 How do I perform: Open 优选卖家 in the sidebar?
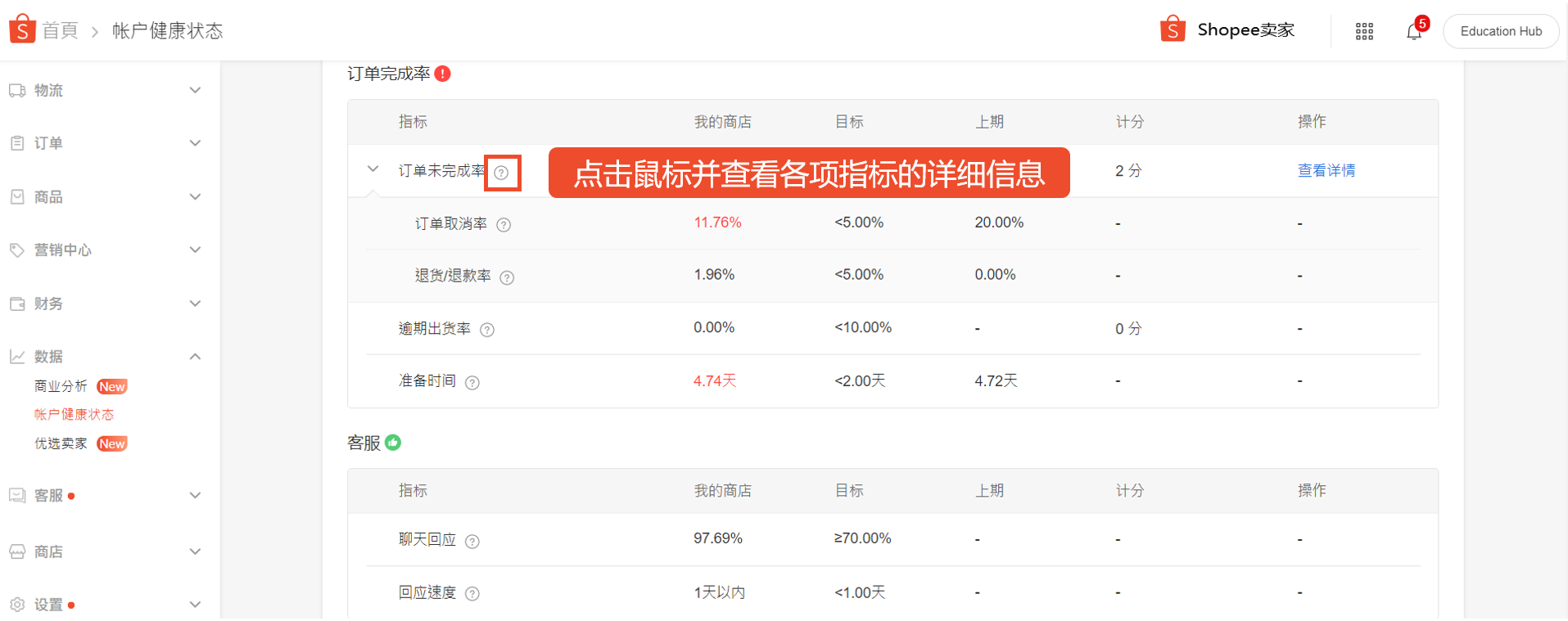[x=61, y=443]
